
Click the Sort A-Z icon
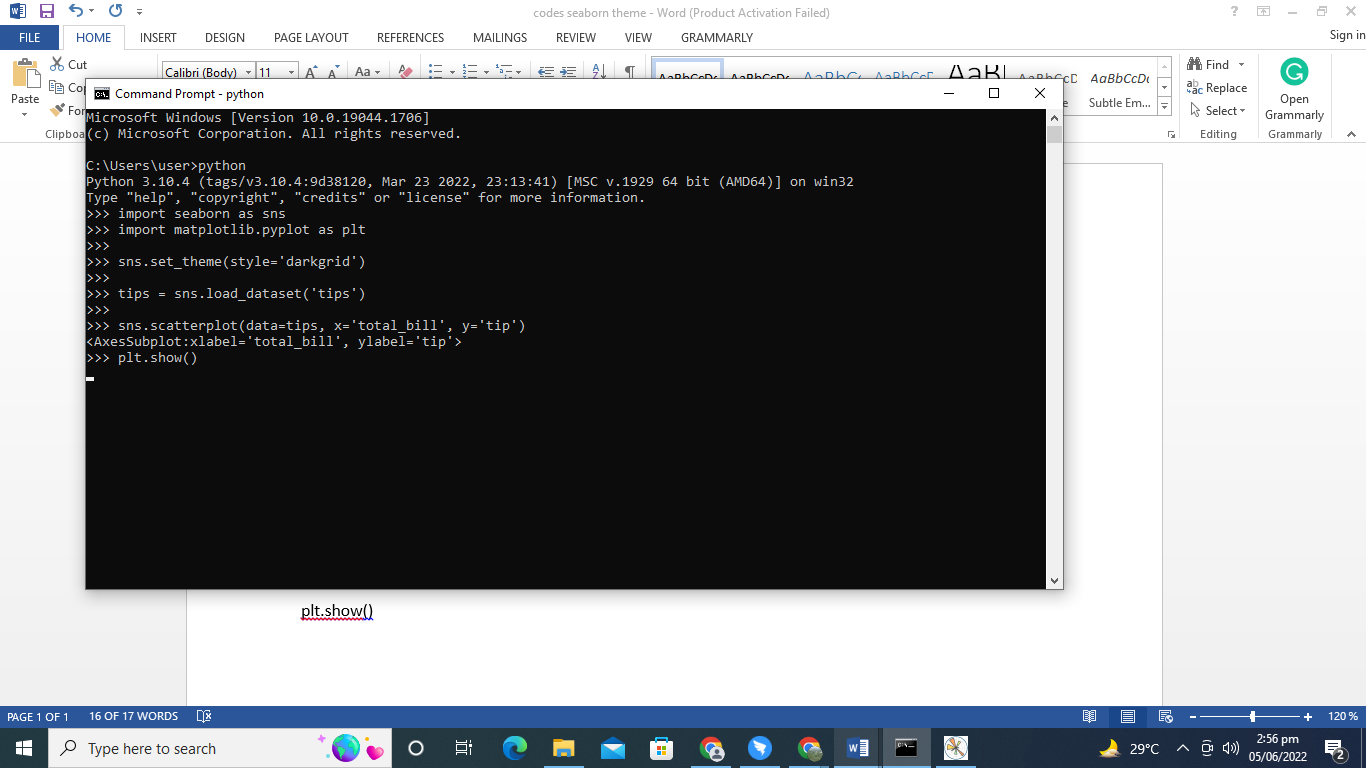pos(599,72)
